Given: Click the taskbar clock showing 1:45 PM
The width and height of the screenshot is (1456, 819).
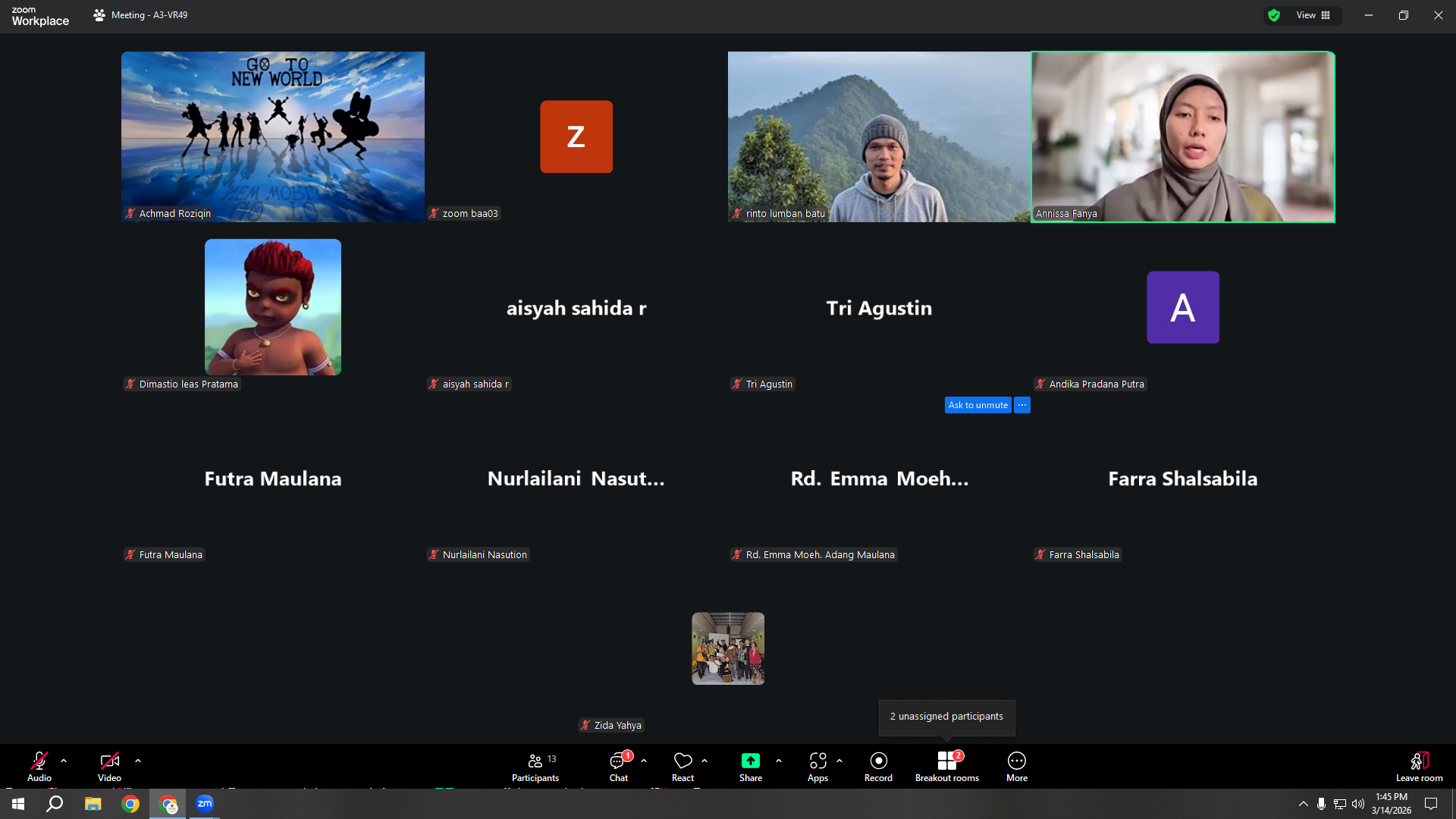Looking at the screenshot, I should point(1392,804).
